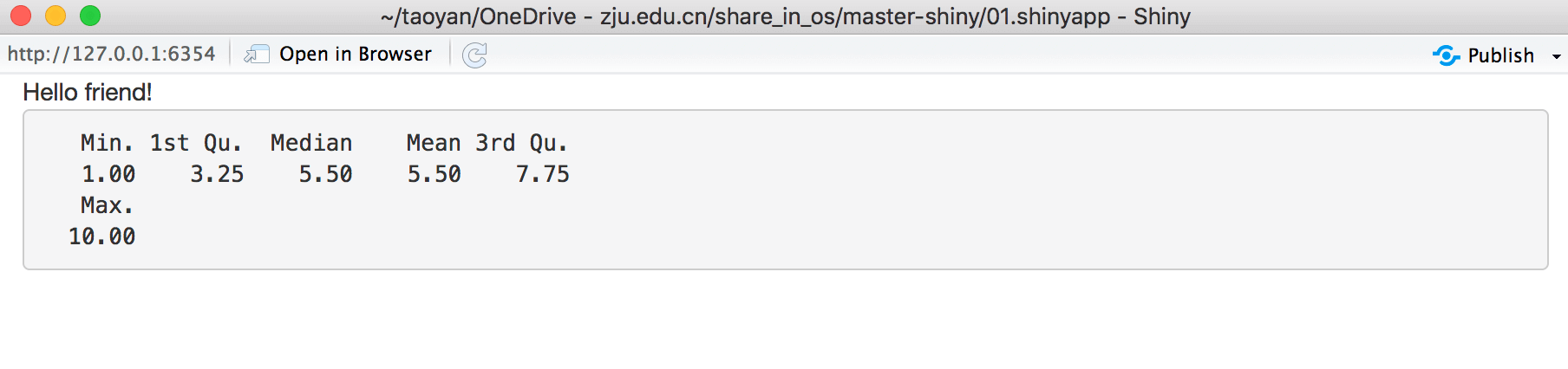This screenshot has height=369, width=1568.
Task: Click the Hello friend! heading text
Action: pos(88,92)
